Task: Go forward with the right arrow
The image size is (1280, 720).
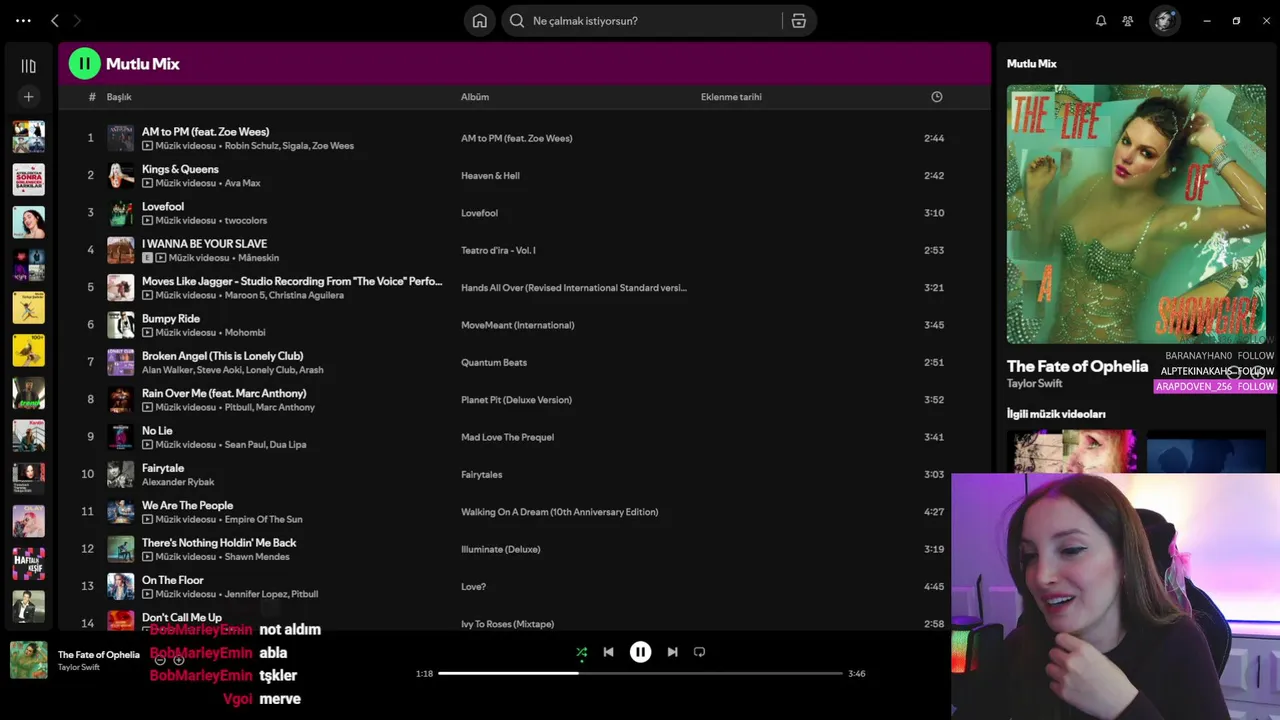Action: pos(77,20)
